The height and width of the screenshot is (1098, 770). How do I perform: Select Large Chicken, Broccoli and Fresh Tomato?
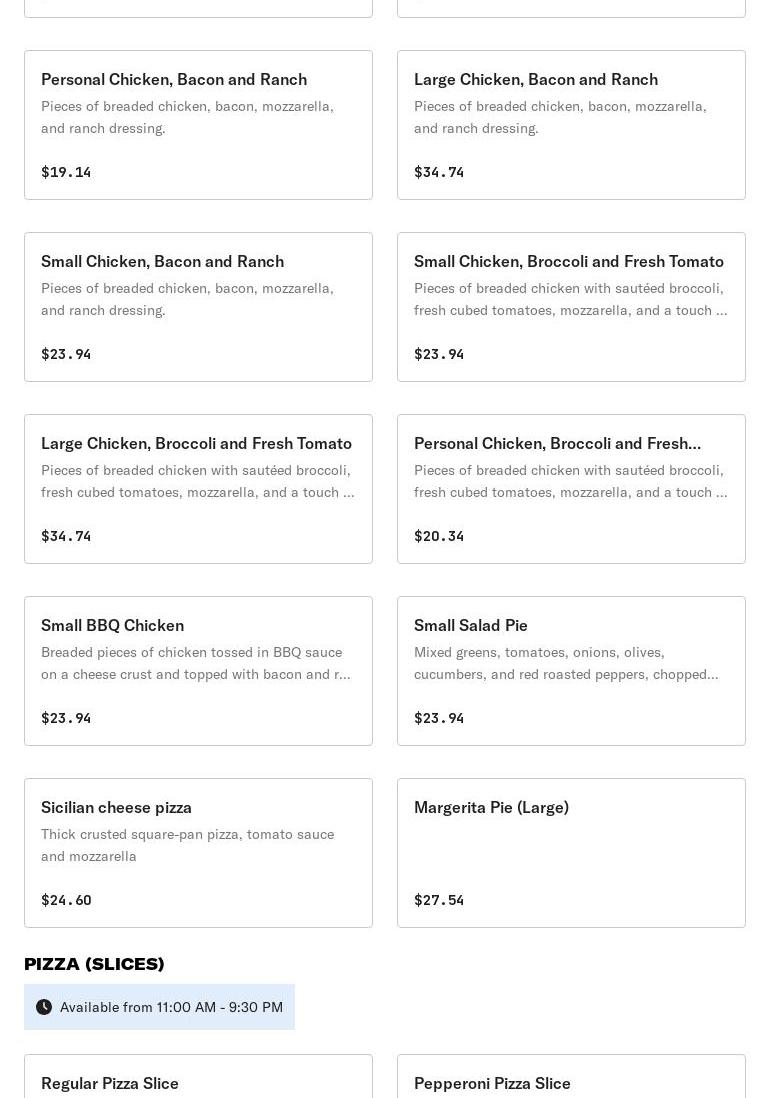(198, 489)
